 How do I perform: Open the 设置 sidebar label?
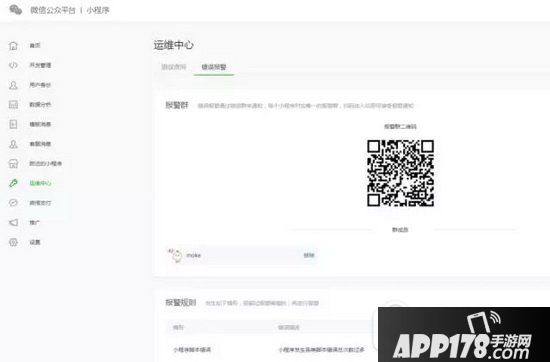(x=35, y=242)
